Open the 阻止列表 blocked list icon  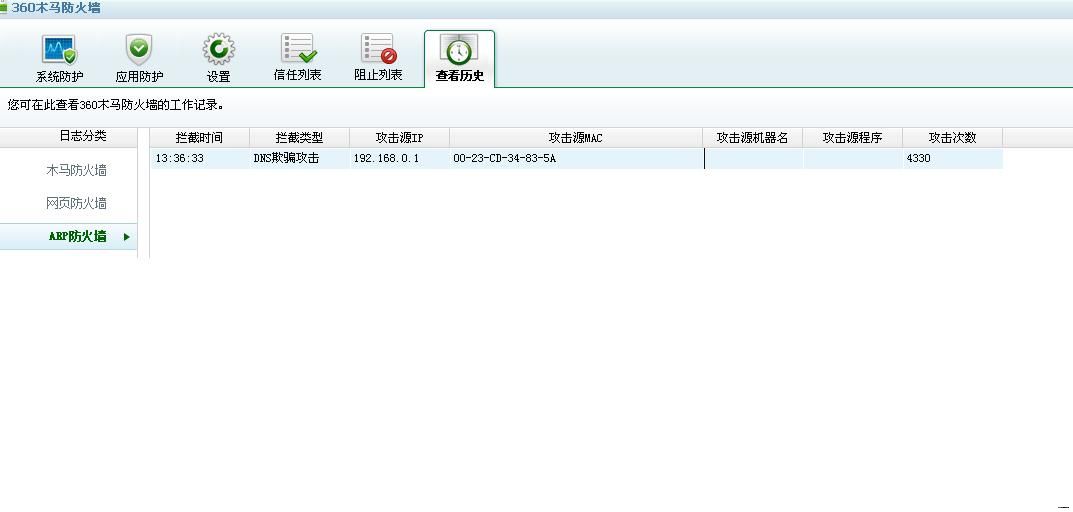378,49
